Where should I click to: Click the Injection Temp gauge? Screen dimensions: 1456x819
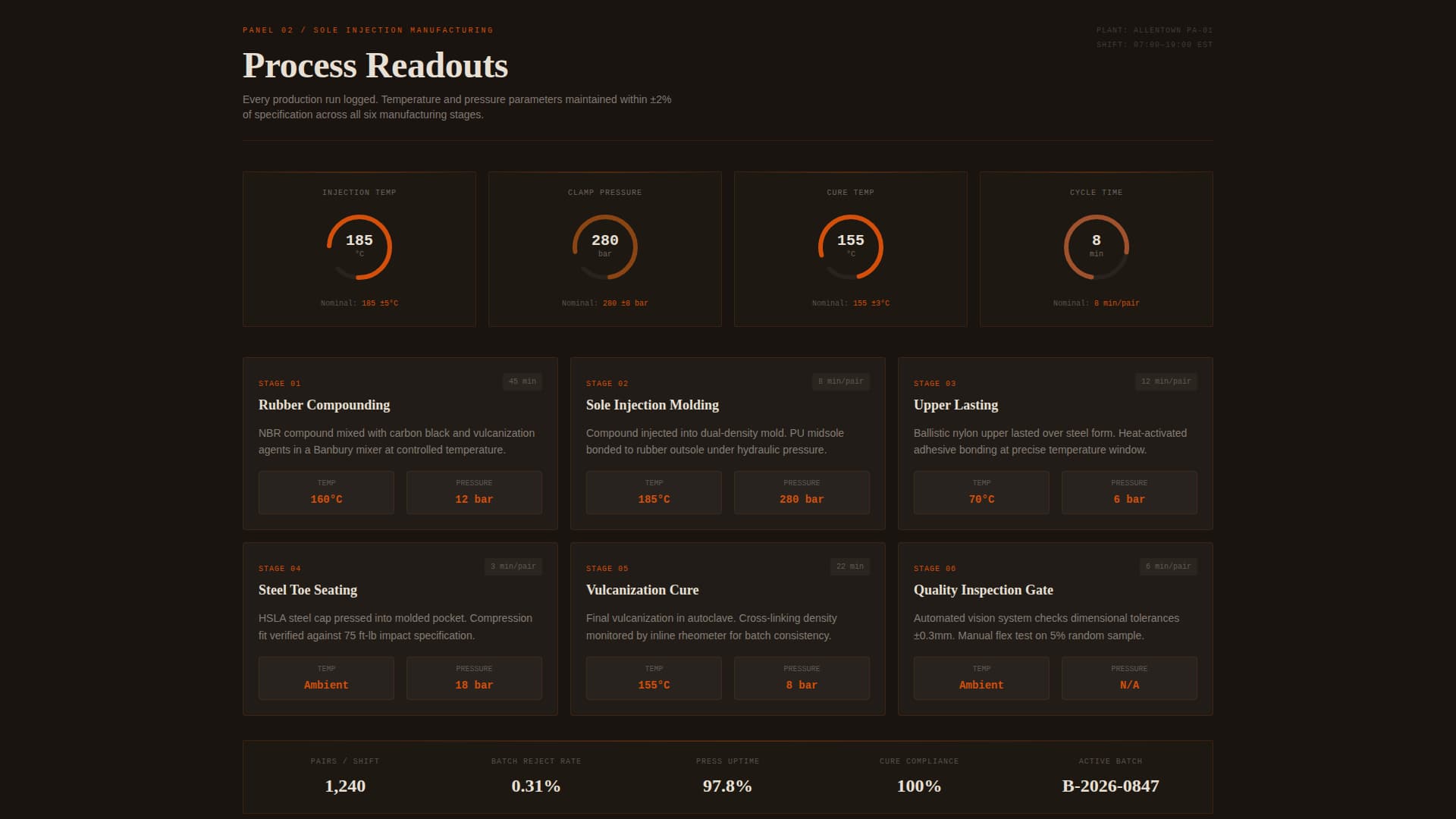(x=359, y=246)
